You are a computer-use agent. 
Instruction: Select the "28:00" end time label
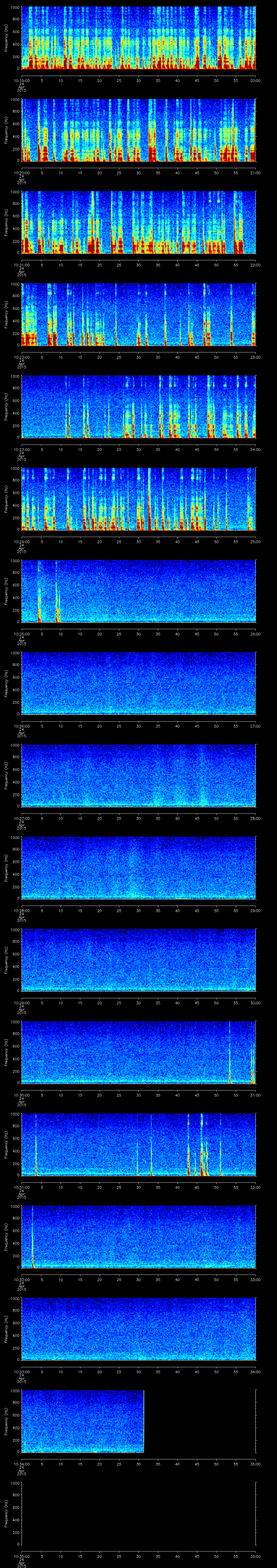[255, 818]
